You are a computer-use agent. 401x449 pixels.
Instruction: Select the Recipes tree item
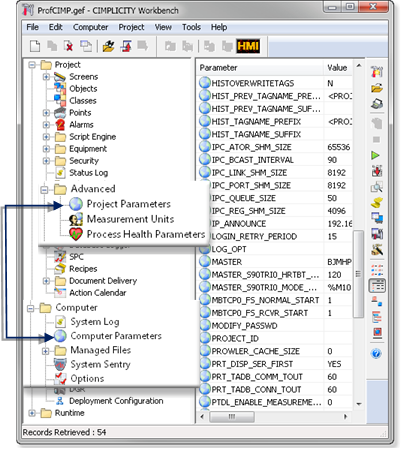coord(83,269)
